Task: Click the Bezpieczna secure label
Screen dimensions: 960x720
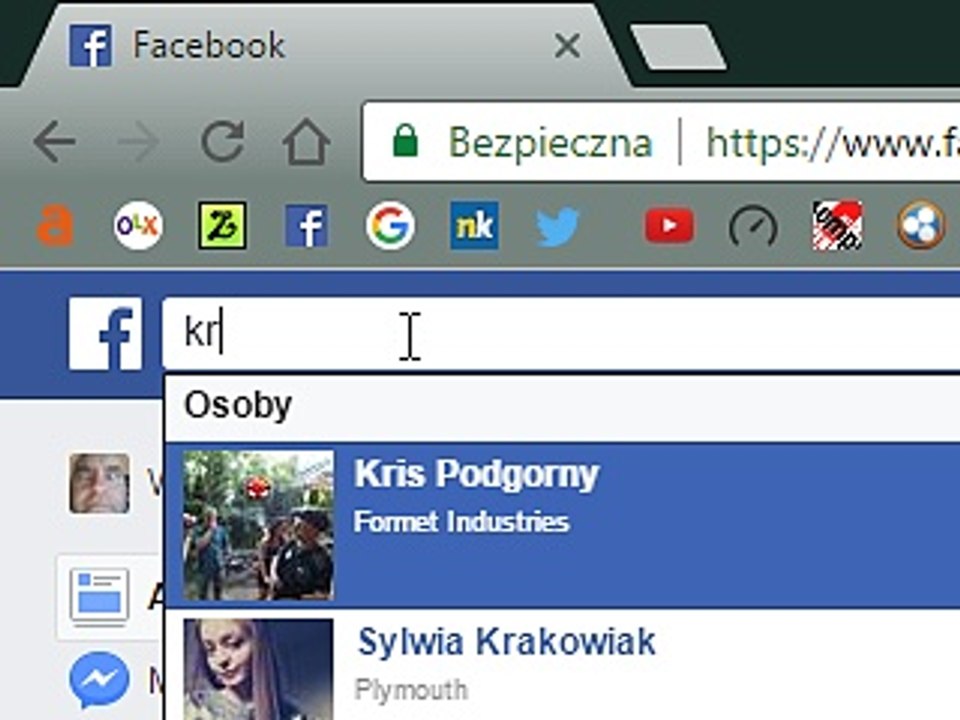Action: pyautogui.click(x=550, y=143)
